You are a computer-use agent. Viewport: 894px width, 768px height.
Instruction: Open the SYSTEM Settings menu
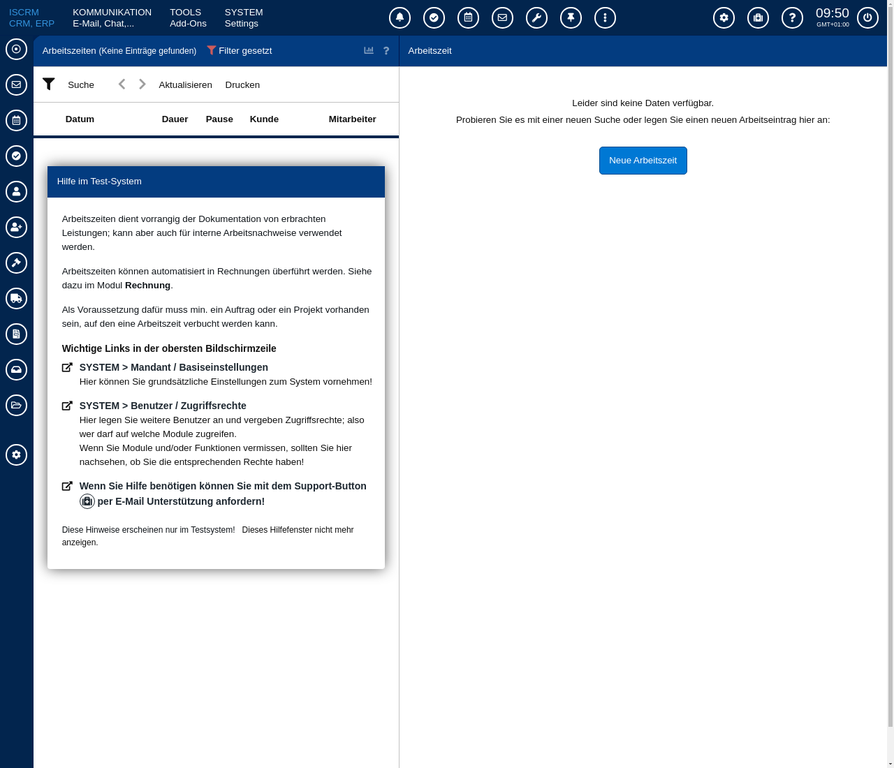[x=243, y=18]
